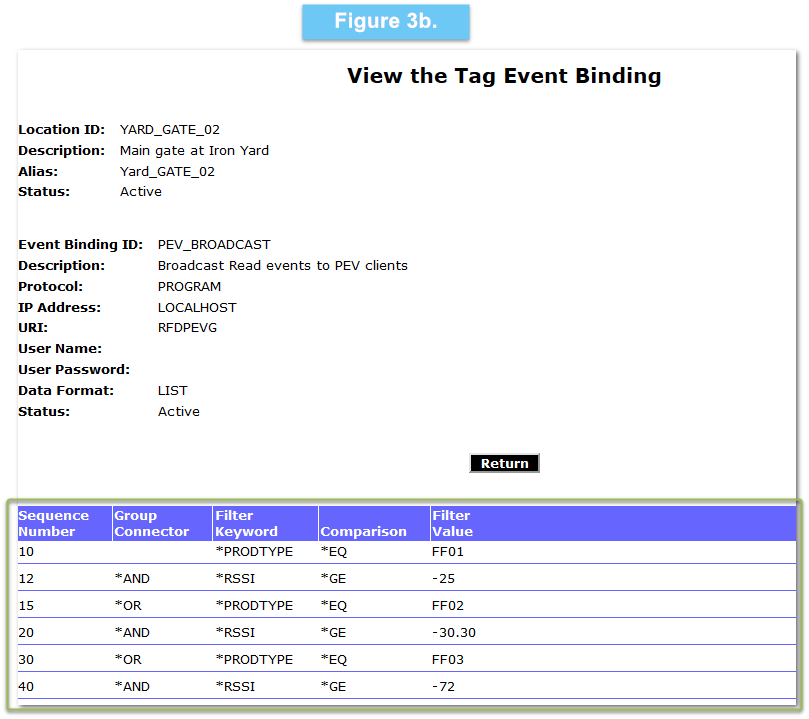Click the Group Connector column header
Viewport: 809px width, 719px height.
[x=162, y=524]
